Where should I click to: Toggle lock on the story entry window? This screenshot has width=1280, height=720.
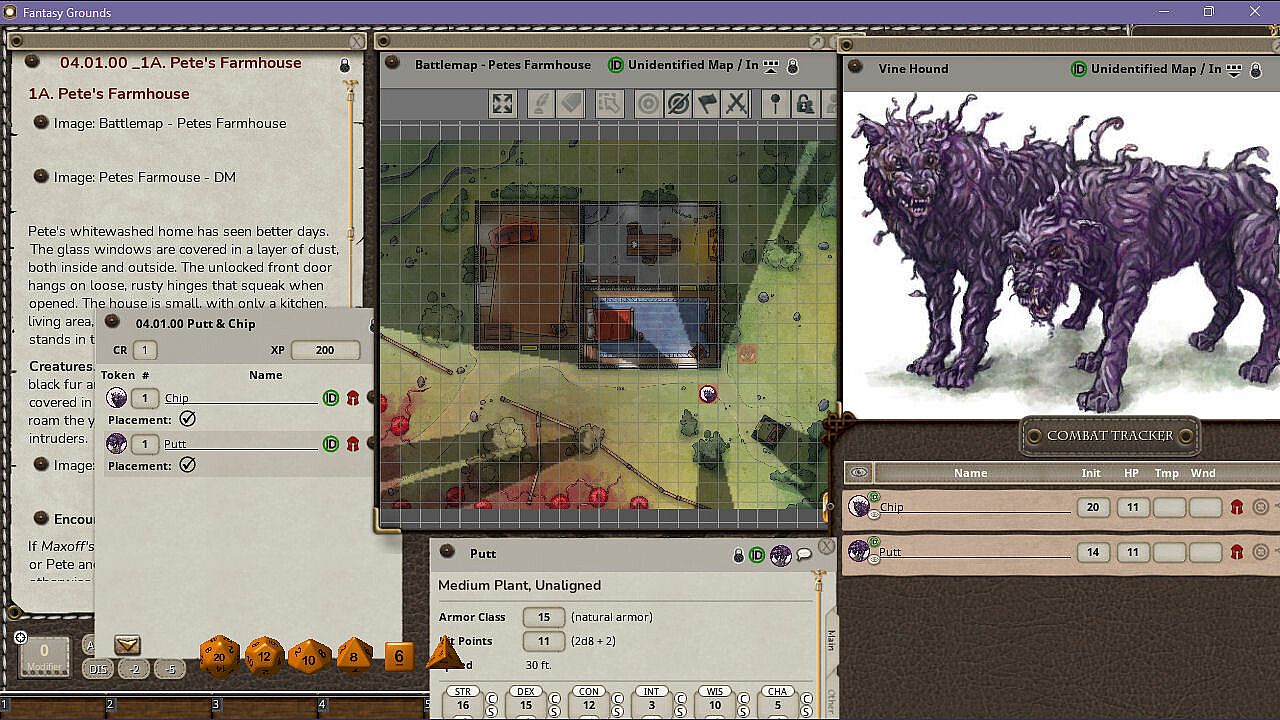(x=345, y=66)
